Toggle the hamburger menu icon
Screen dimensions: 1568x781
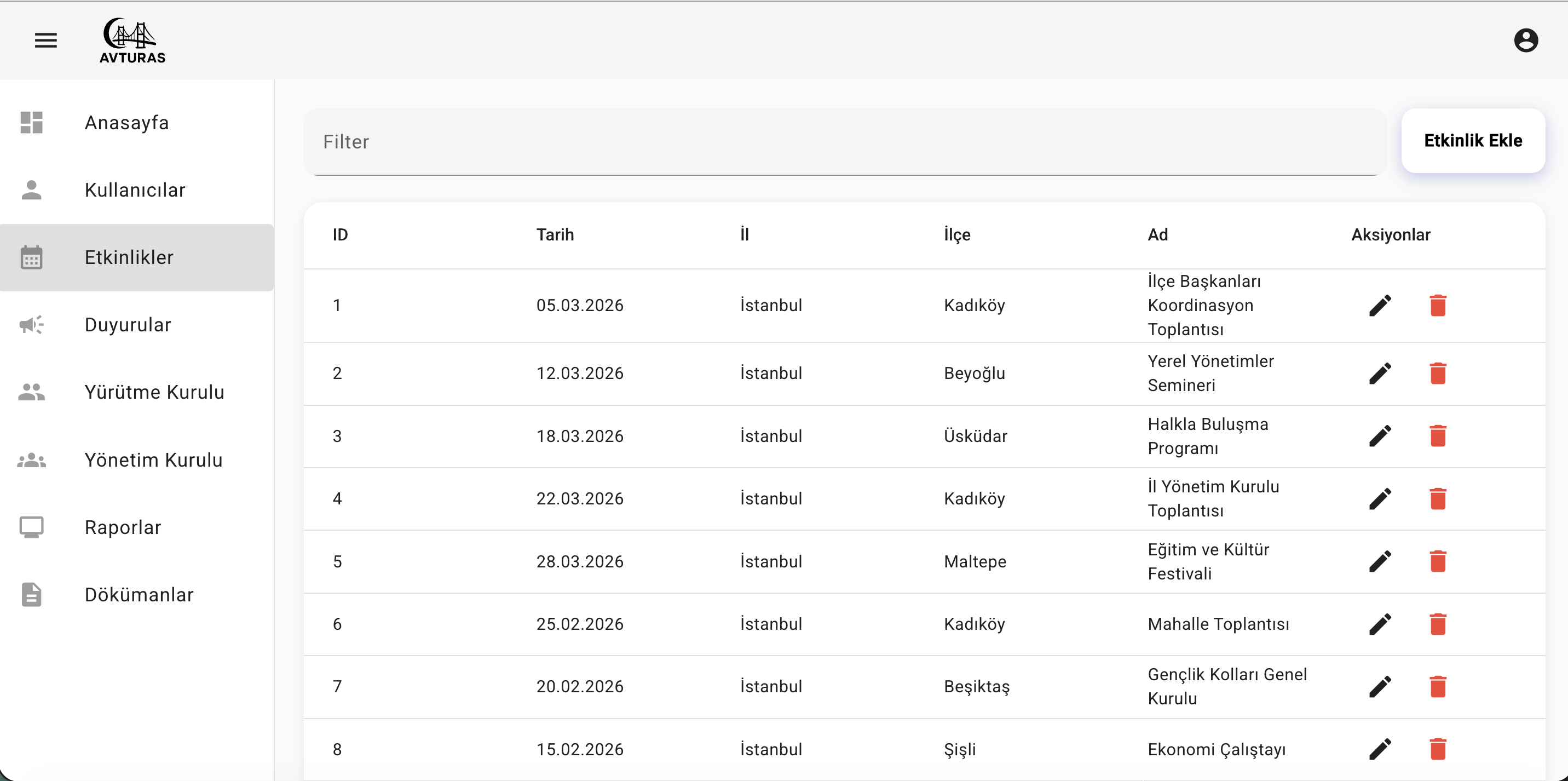pyautogui.click(x=45, y=41)
